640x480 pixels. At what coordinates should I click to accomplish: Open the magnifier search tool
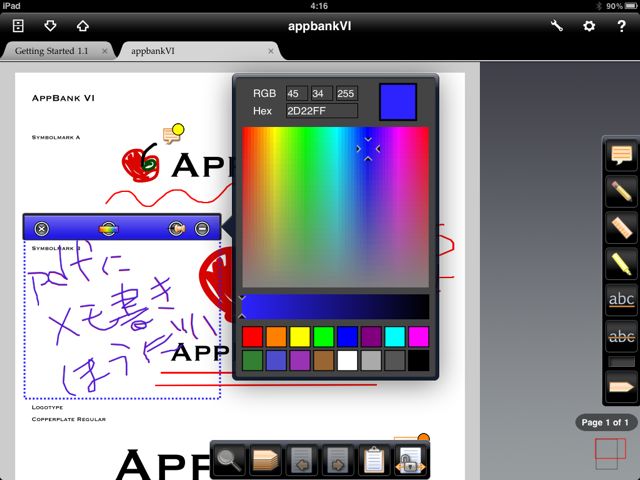[x=229, y=460]
